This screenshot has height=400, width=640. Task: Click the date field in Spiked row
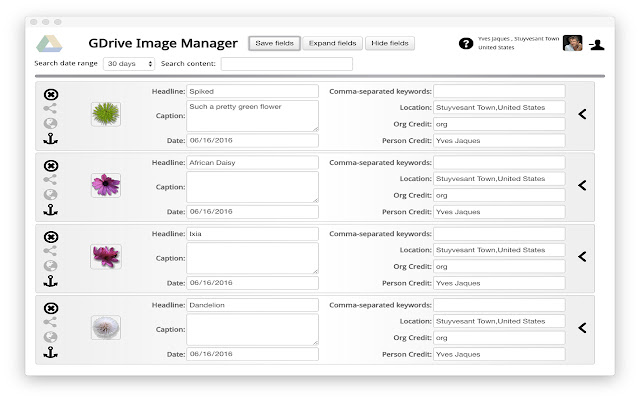point(252,140)
